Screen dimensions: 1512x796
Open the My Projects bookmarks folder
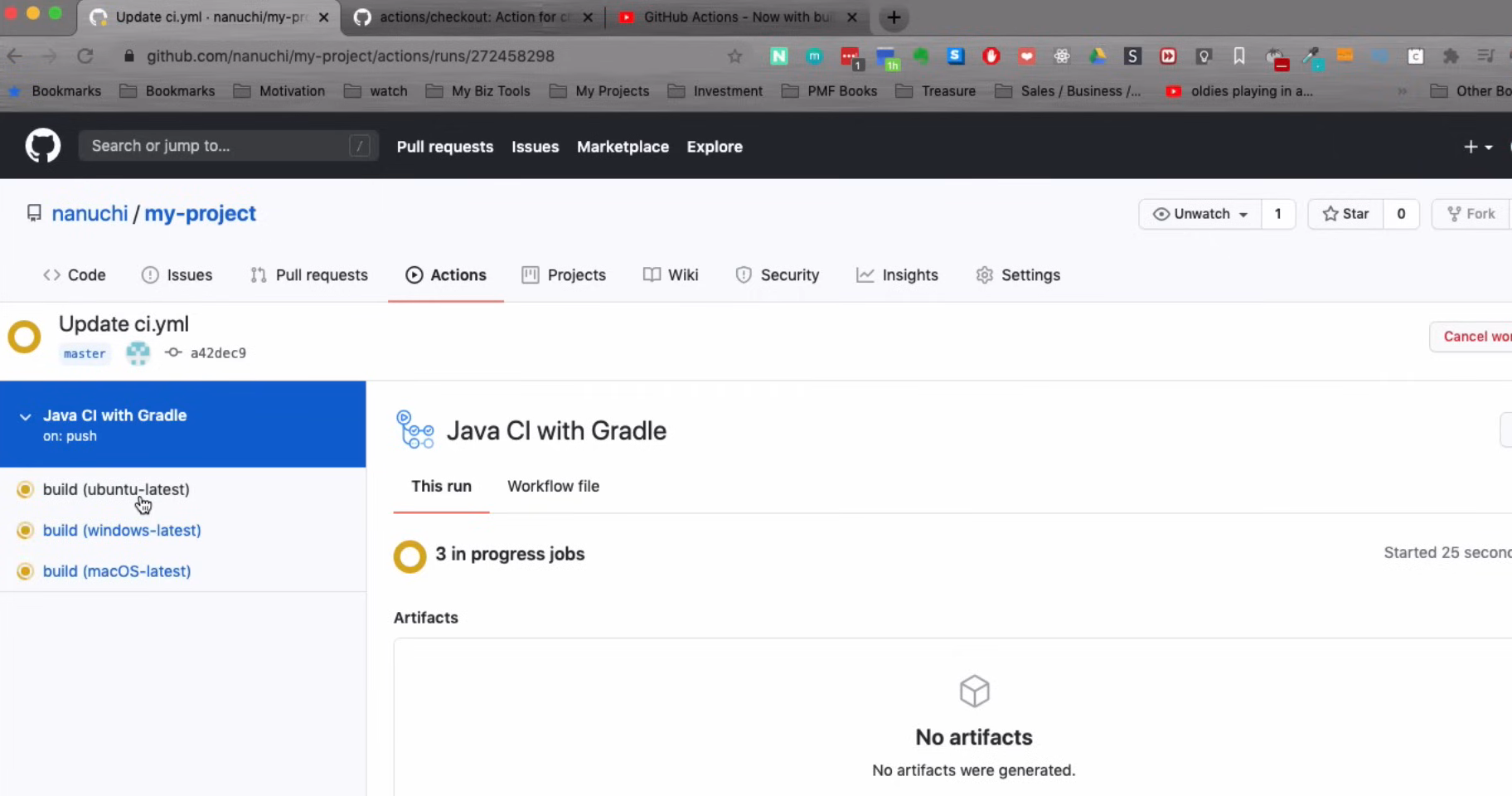(x=600, y=91)
